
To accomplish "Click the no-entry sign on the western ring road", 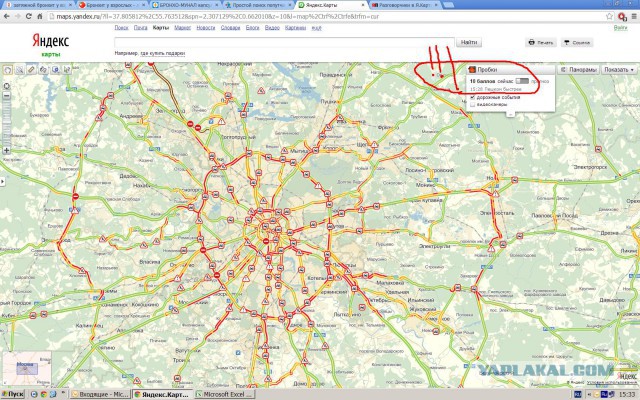I will click(x=76, y=196).
